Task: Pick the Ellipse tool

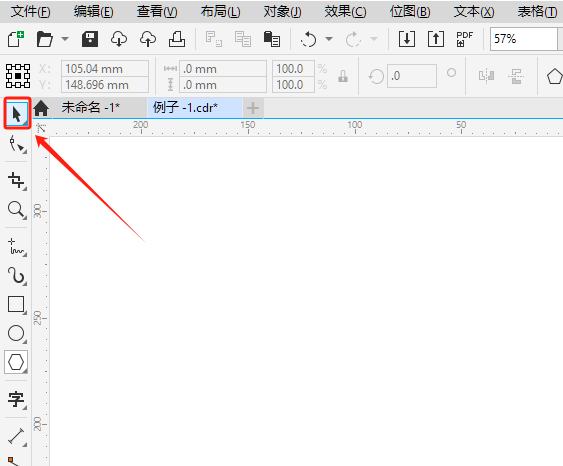Action: click(x=17, y=334)
